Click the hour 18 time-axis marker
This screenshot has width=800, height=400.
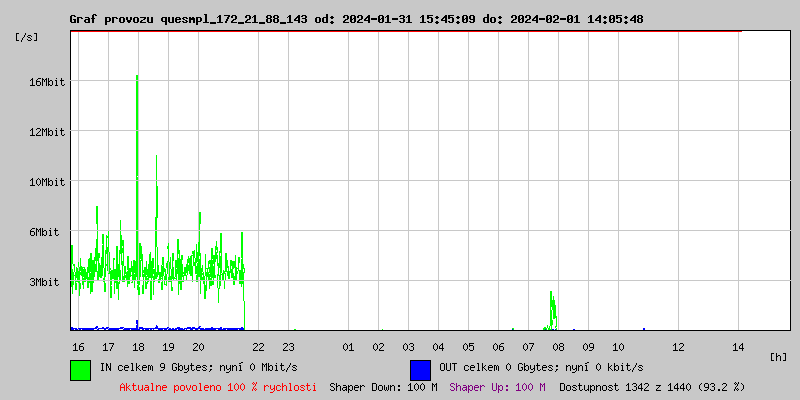click(138, 347)
